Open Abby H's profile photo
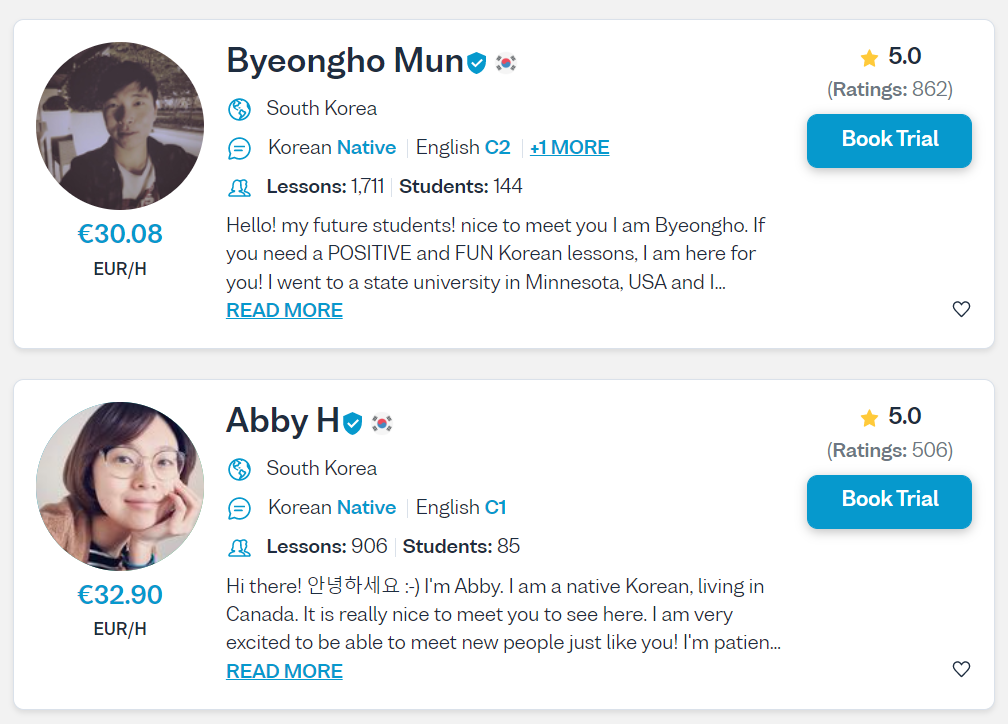The height and width of the screenshot is (724, 1008). point(120,486)
